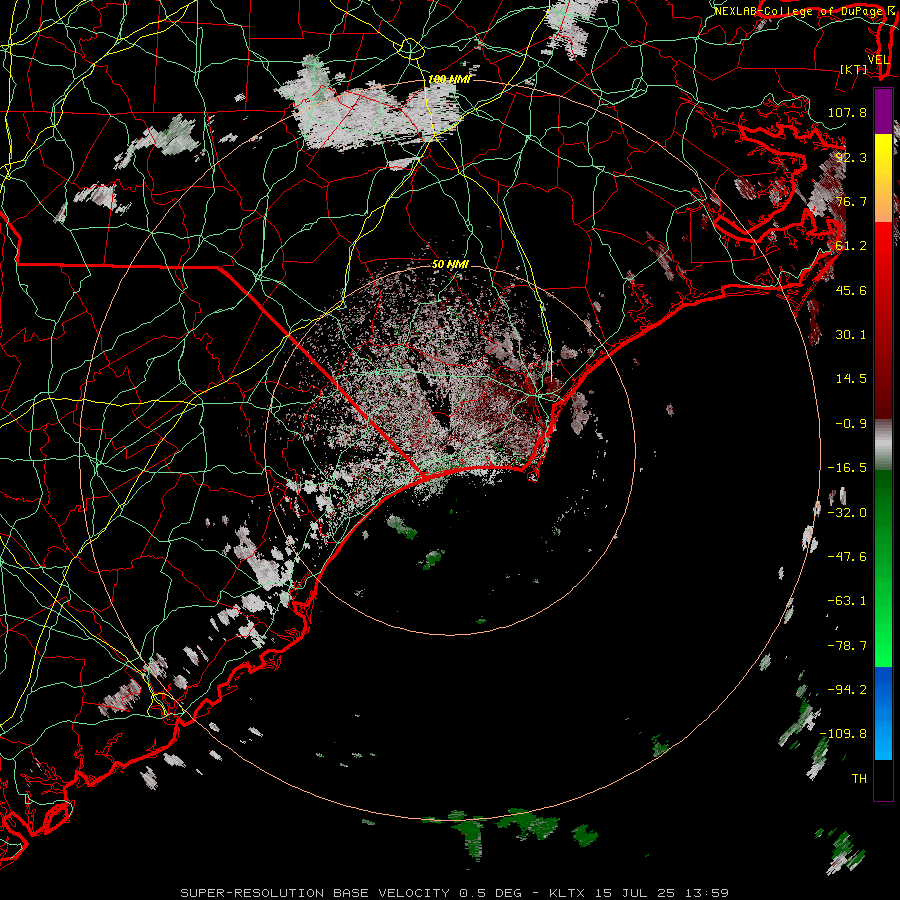Viewport: 900px width, 900px height.
Task: Click the 100 NMI range ring label
Action: point(449,79)
